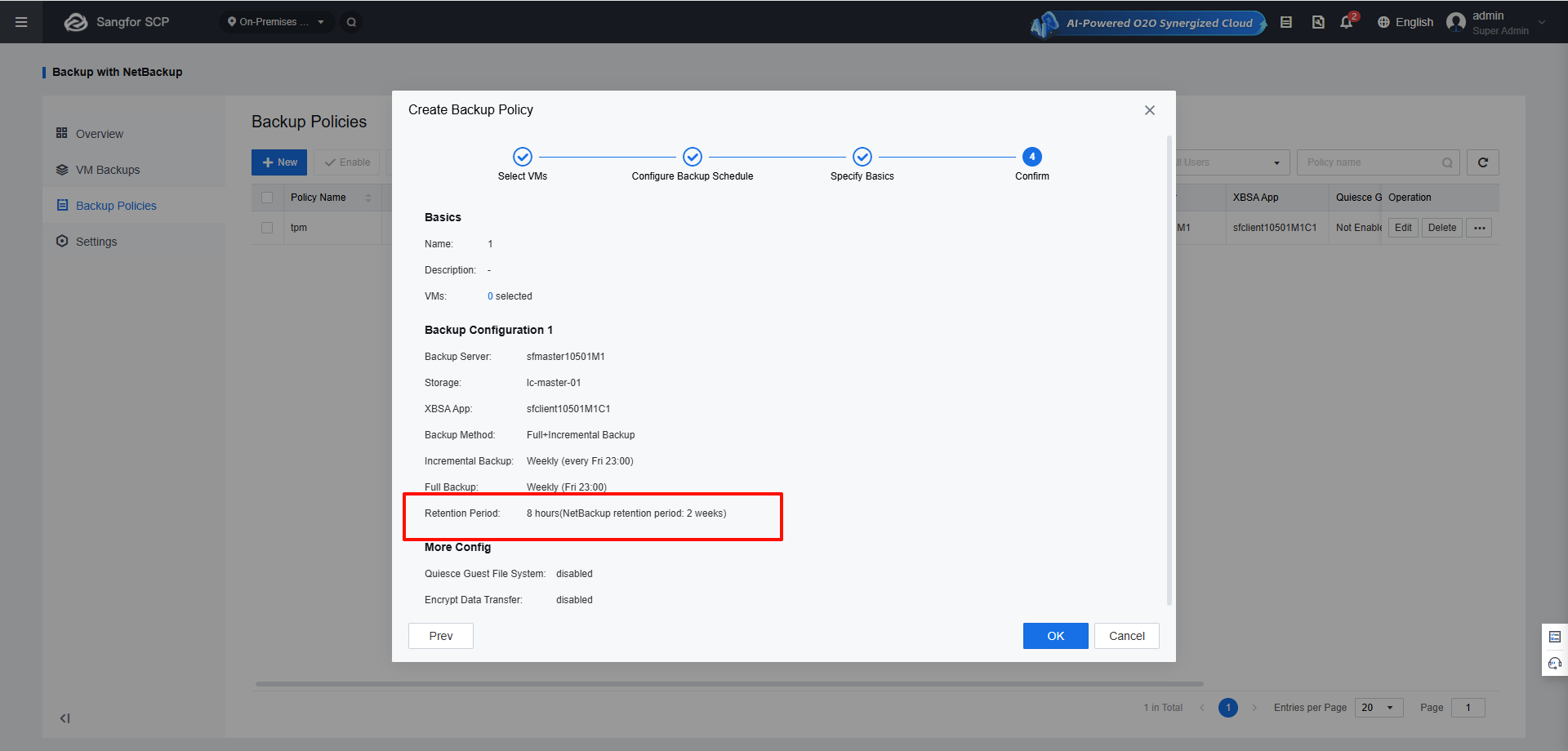1568x751 pixels.
Task: Click the Settings gear icon in sidebar
Action: 62,241
